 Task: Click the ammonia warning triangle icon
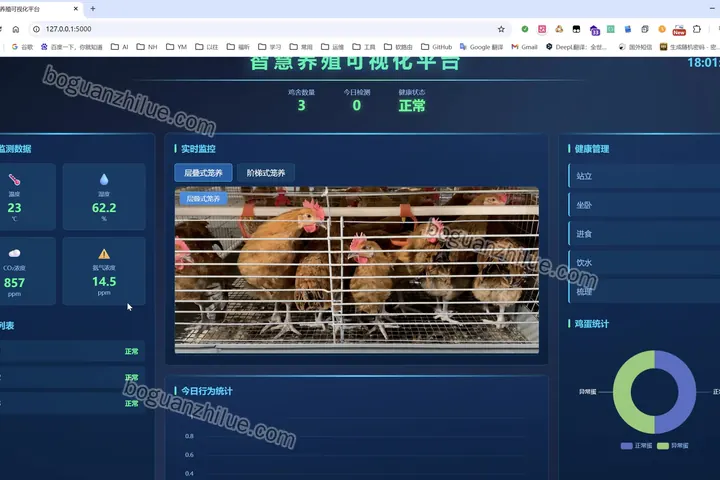(104, 254)
